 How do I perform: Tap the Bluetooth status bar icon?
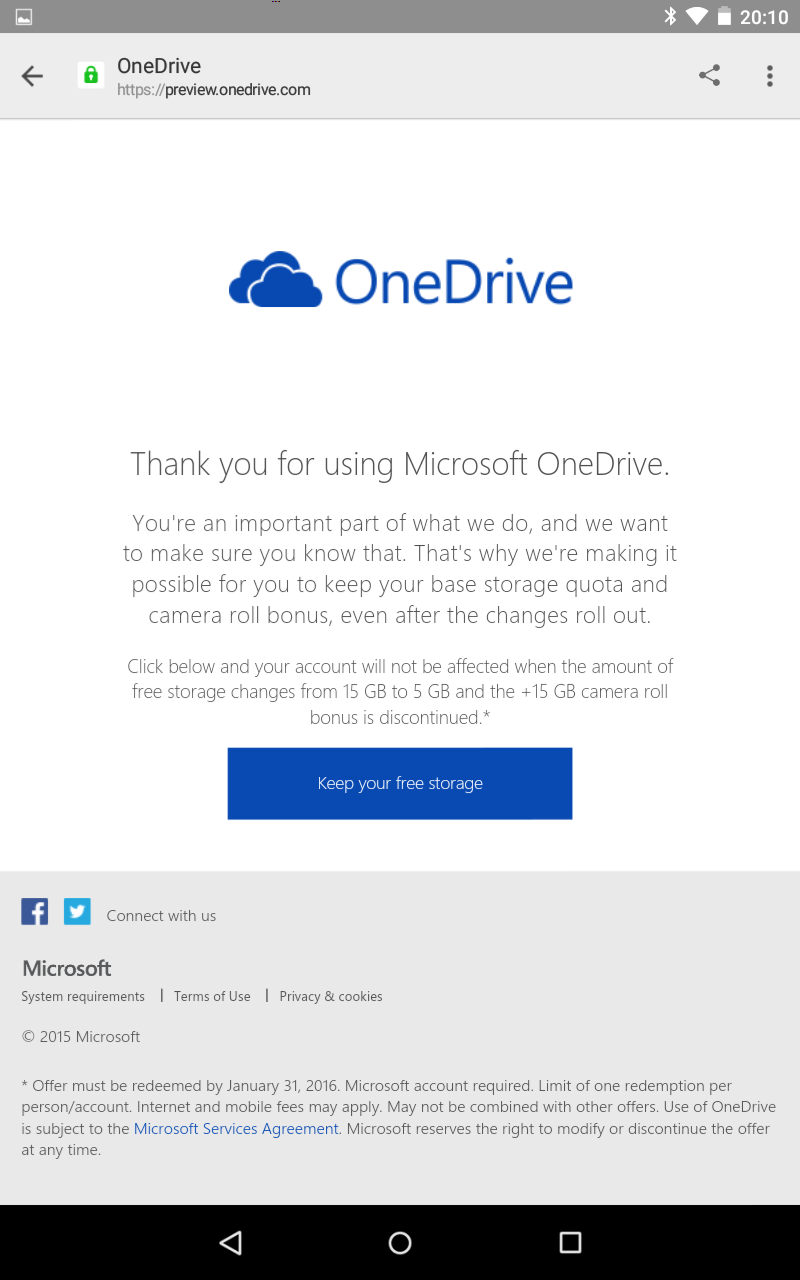coord(670,16)
